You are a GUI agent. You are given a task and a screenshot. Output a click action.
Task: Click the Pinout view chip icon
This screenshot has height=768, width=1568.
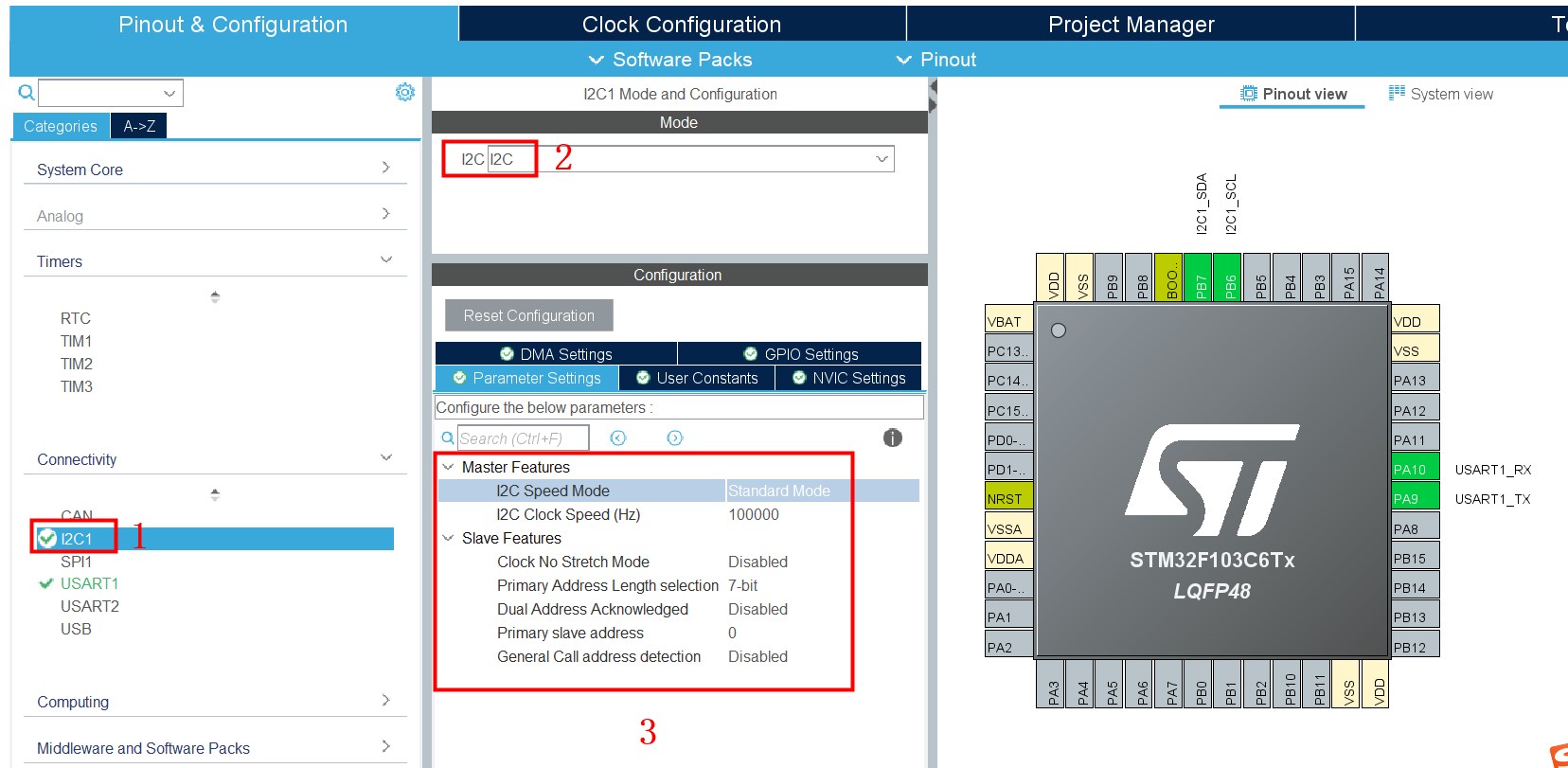click(1249, 94)
